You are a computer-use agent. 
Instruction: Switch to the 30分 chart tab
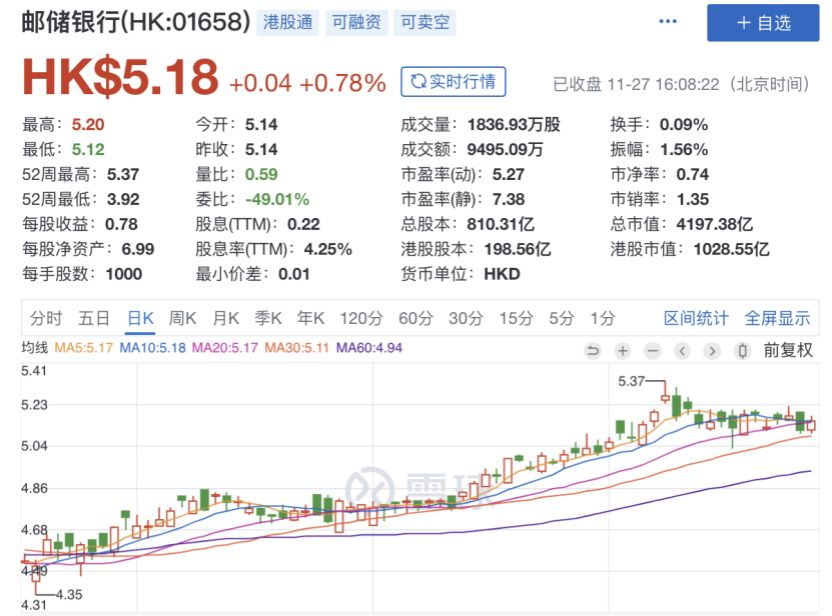[466, 318]
